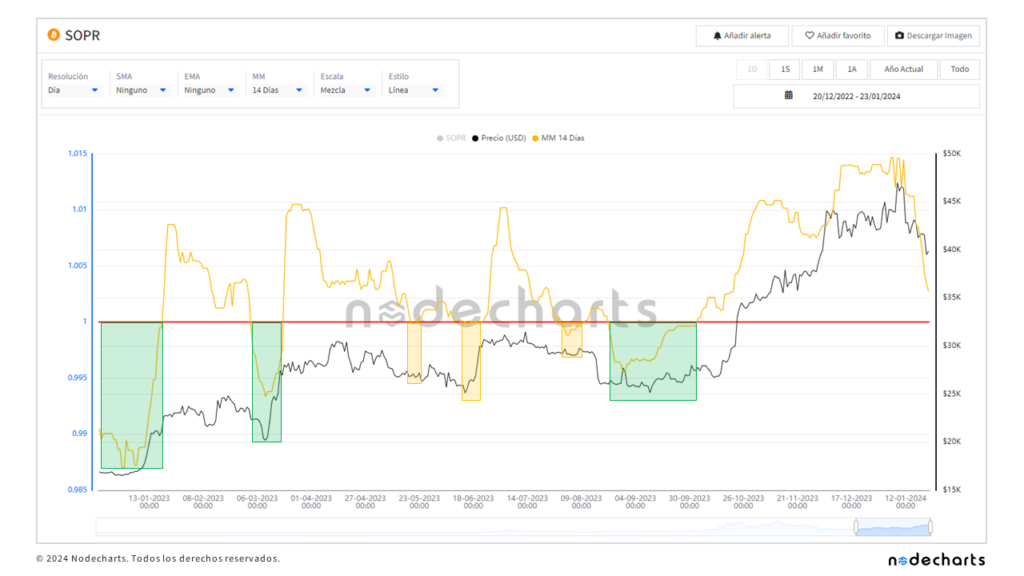Select the 1M time range
Viewport: 1024px width, 576px height.
[x=817, y=69]
